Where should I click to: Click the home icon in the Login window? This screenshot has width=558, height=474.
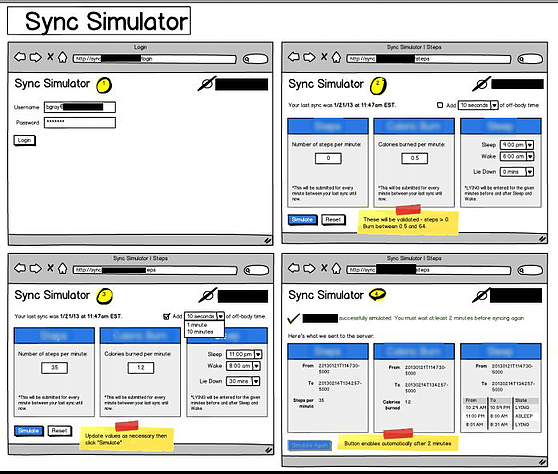click(63, 57)
